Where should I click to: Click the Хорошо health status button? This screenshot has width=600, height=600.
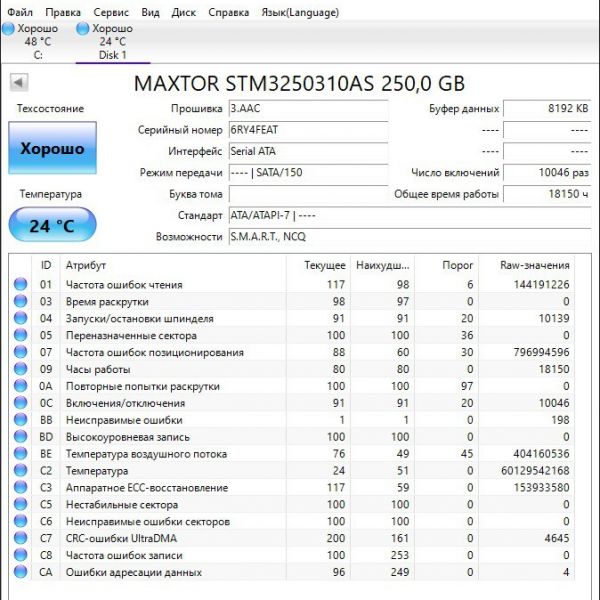pos(52,148)
